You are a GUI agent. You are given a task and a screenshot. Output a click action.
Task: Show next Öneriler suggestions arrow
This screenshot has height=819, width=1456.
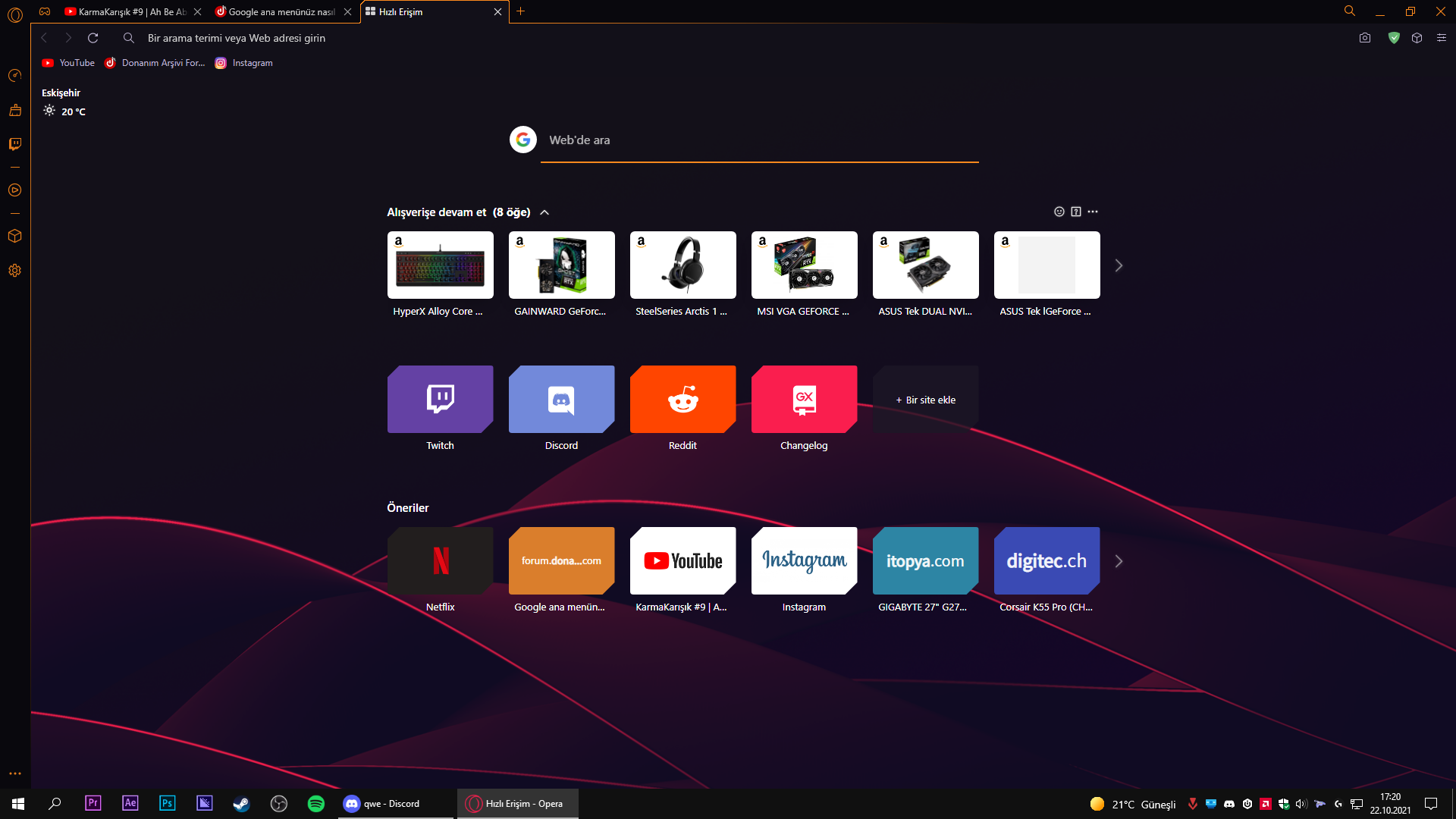pos(1119,561)
